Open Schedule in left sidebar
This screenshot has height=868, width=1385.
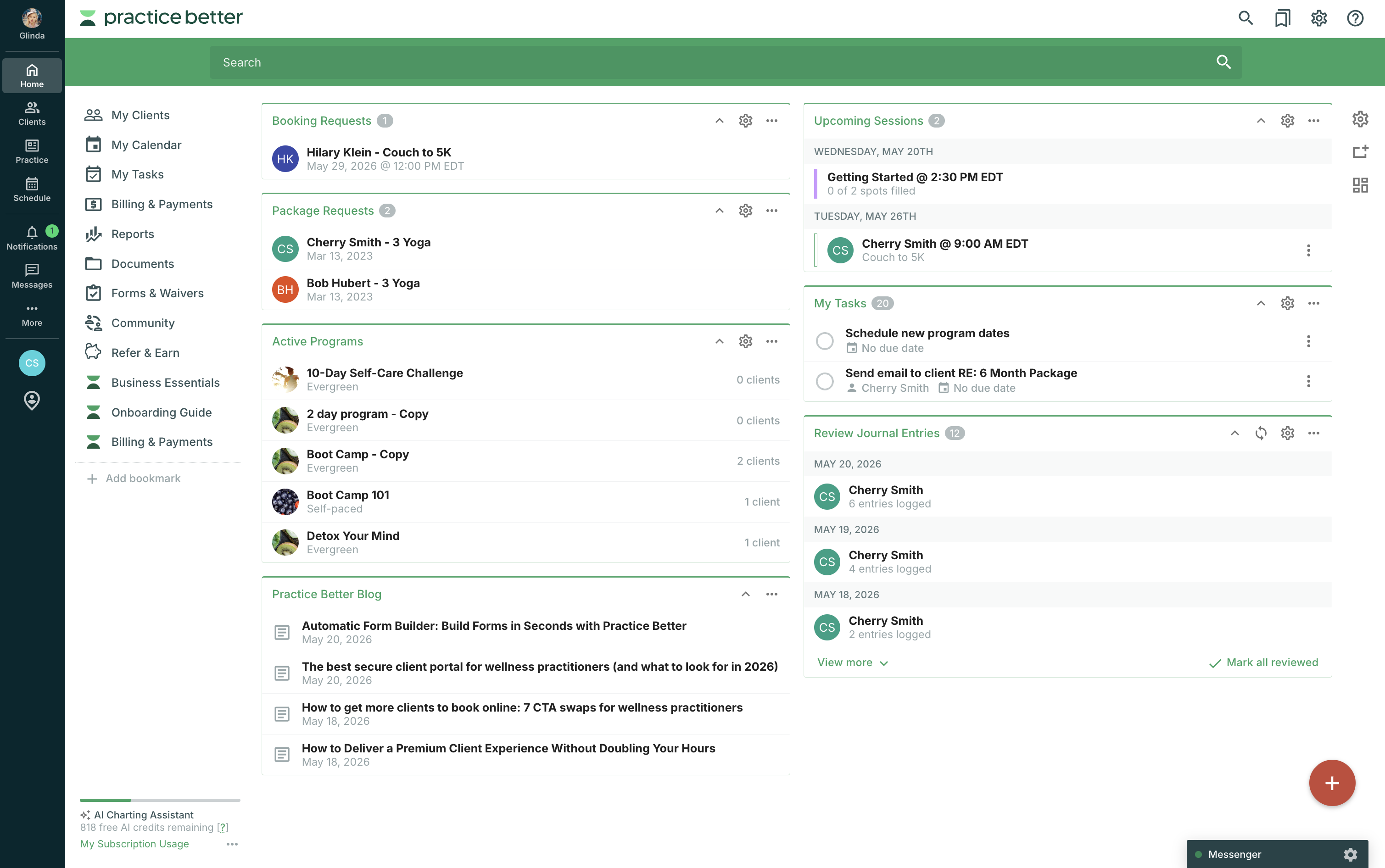tap(32, 190)
